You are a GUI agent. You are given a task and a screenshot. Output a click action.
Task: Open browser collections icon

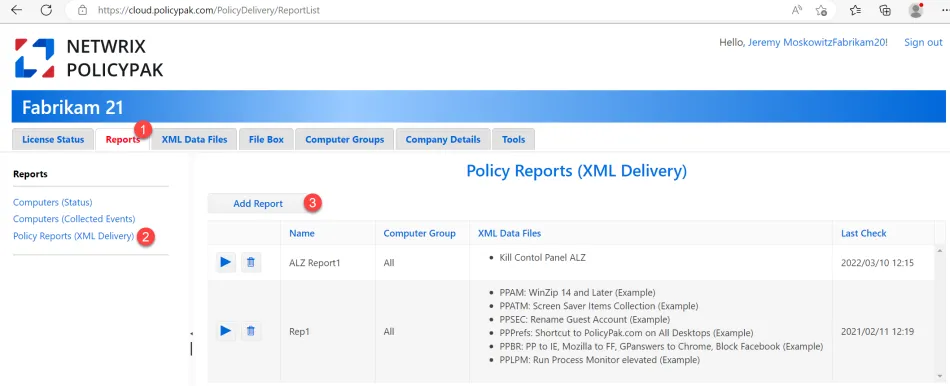click(x=885, y=10)
